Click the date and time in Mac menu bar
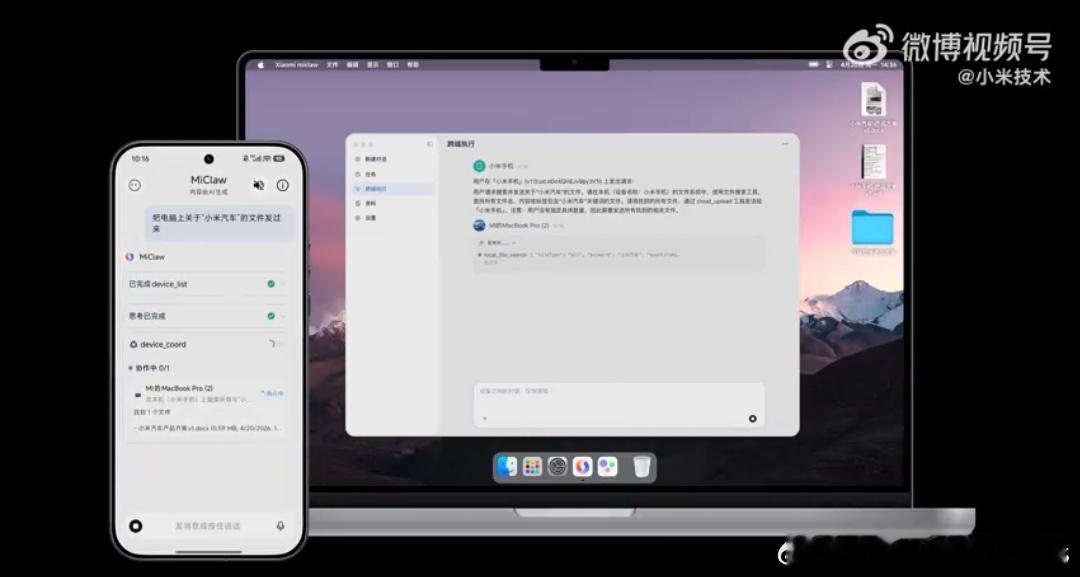Screen dimensions: 1080x577 pyautogui.click(x=869, y=65)
